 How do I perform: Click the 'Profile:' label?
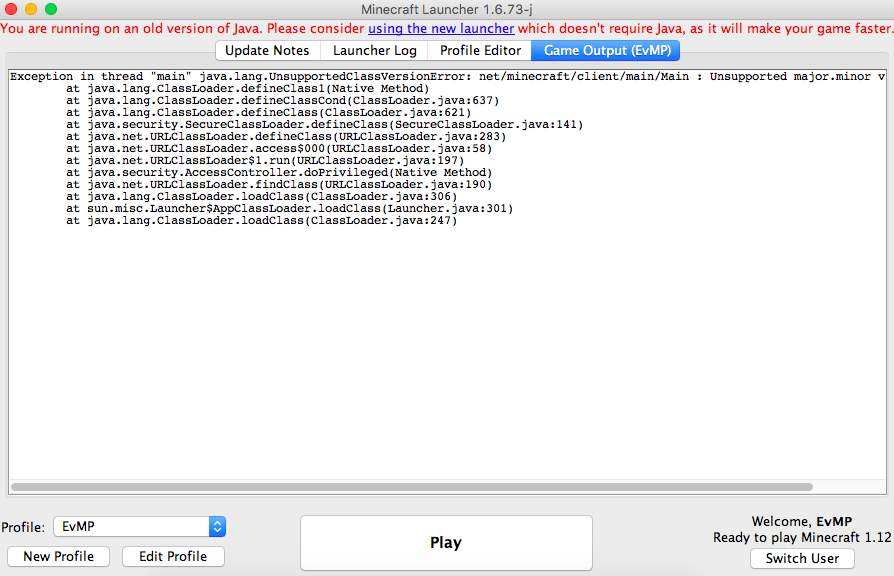click(x=23, y=527)
